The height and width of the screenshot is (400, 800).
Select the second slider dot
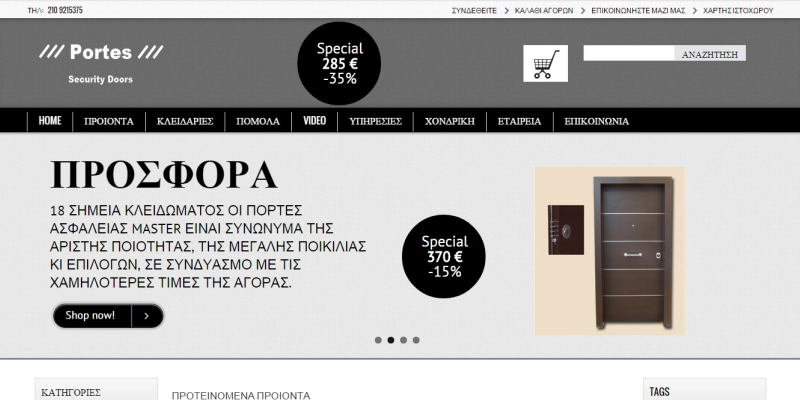391,340
